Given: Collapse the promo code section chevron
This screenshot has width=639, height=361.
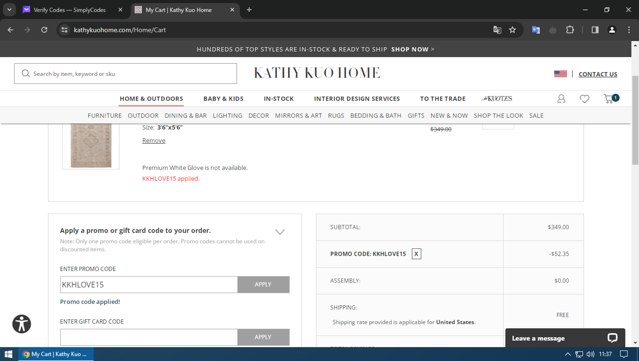Looking at the screenshot, I should click(x=280, y=232).
